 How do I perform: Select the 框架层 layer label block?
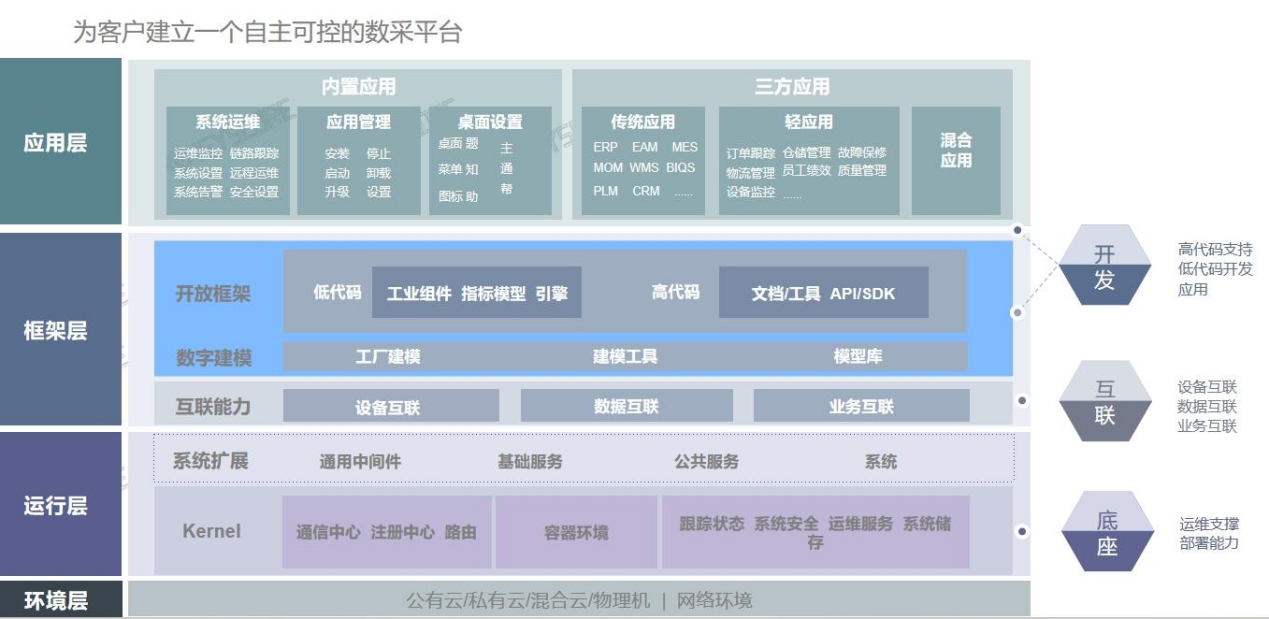pyautogui.click(x=61, y=329)
